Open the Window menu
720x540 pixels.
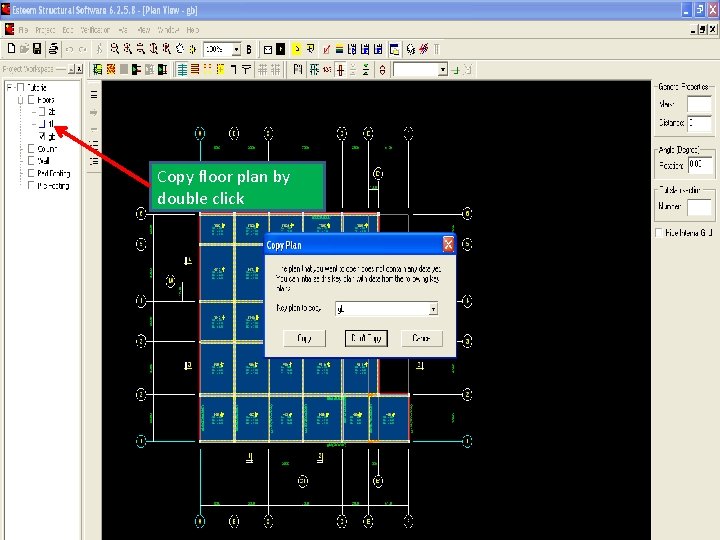tap(168, 30)
